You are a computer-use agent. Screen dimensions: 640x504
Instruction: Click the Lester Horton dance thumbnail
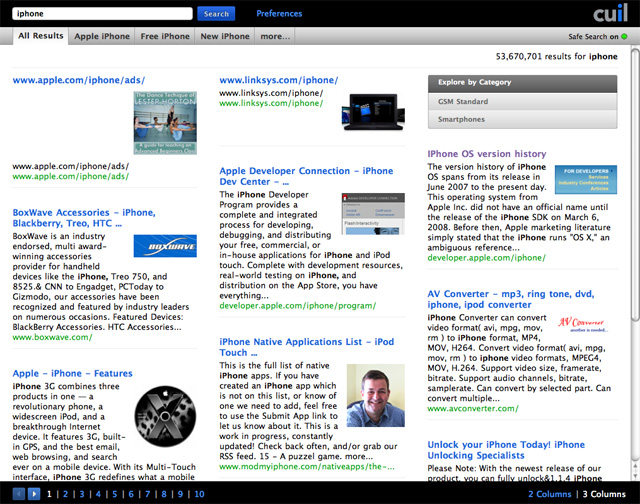point(165,123)
